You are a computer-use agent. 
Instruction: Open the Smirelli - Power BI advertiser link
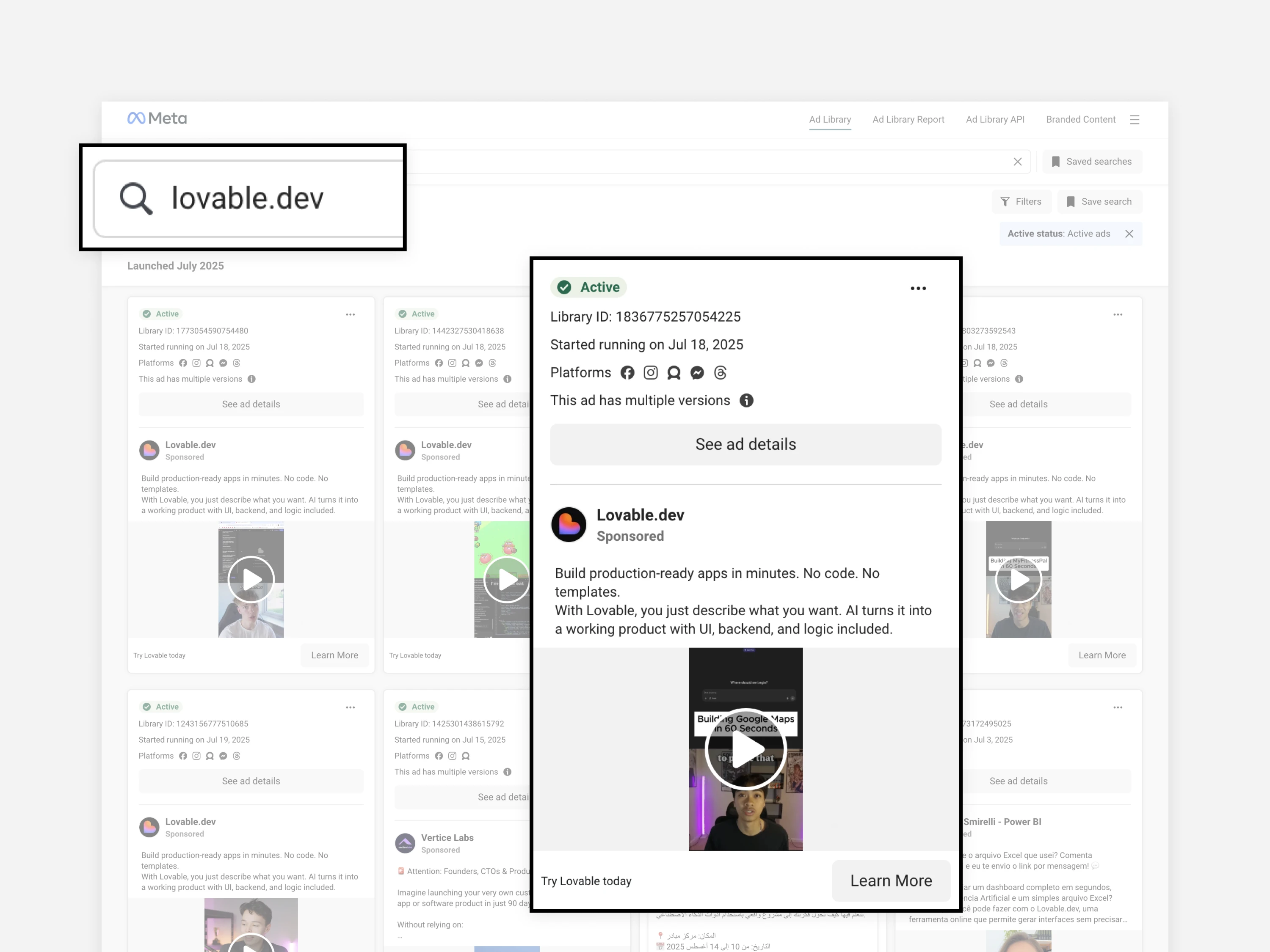coord(1002,822)
